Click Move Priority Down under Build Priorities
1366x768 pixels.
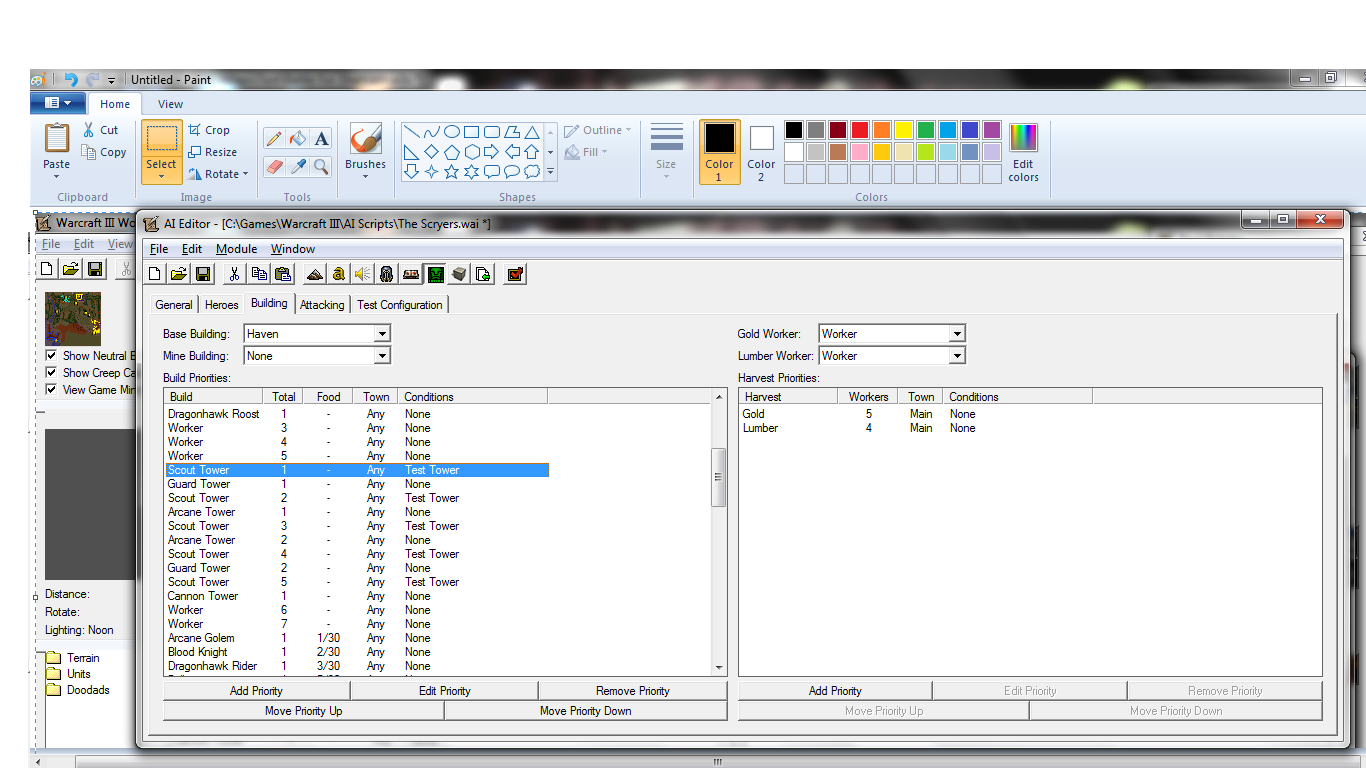point(586,711)
